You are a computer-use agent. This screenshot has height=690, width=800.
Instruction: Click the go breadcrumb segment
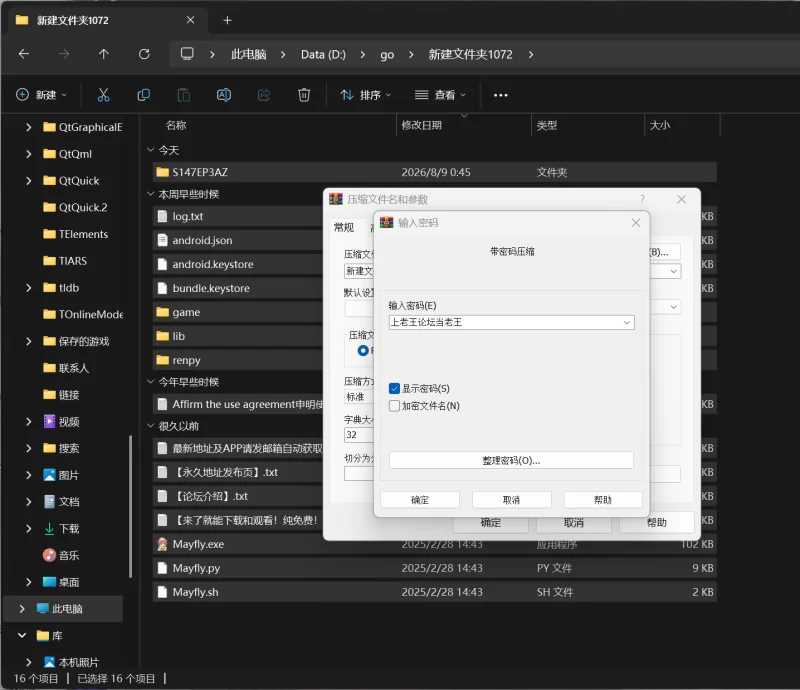point(387,55)
